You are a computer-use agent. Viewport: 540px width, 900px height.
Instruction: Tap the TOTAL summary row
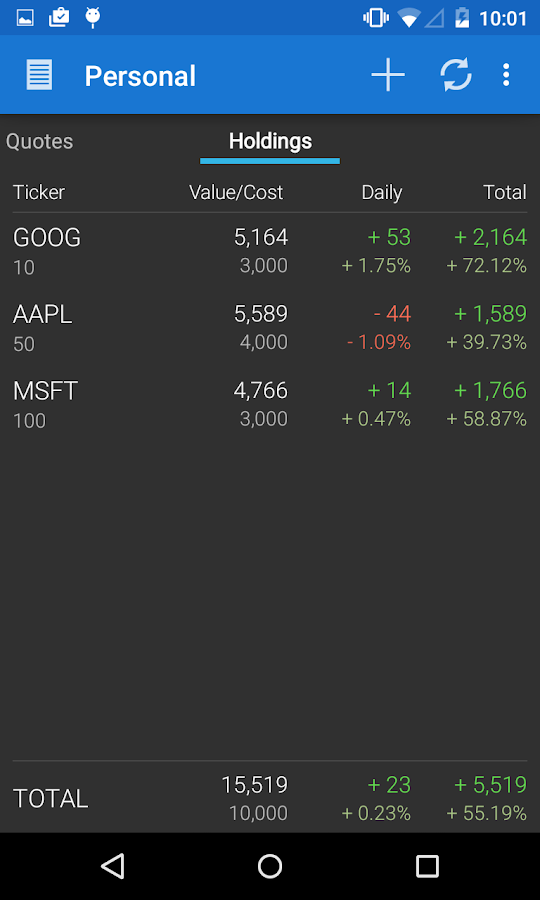270,798
